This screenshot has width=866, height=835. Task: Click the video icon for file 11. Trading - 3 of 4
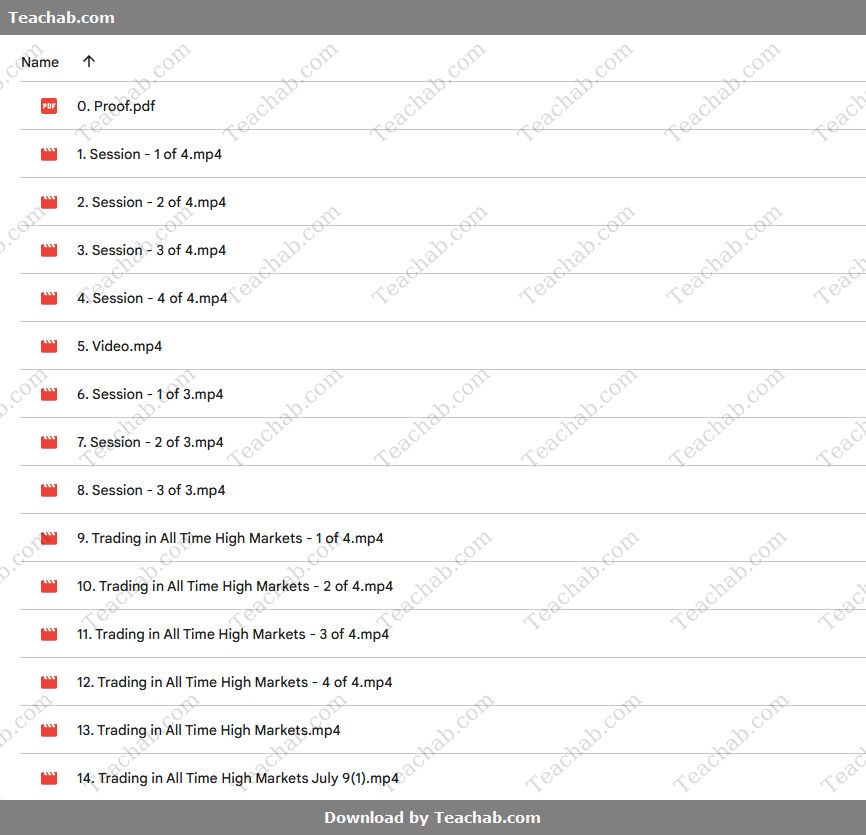(x=49, y=635)
